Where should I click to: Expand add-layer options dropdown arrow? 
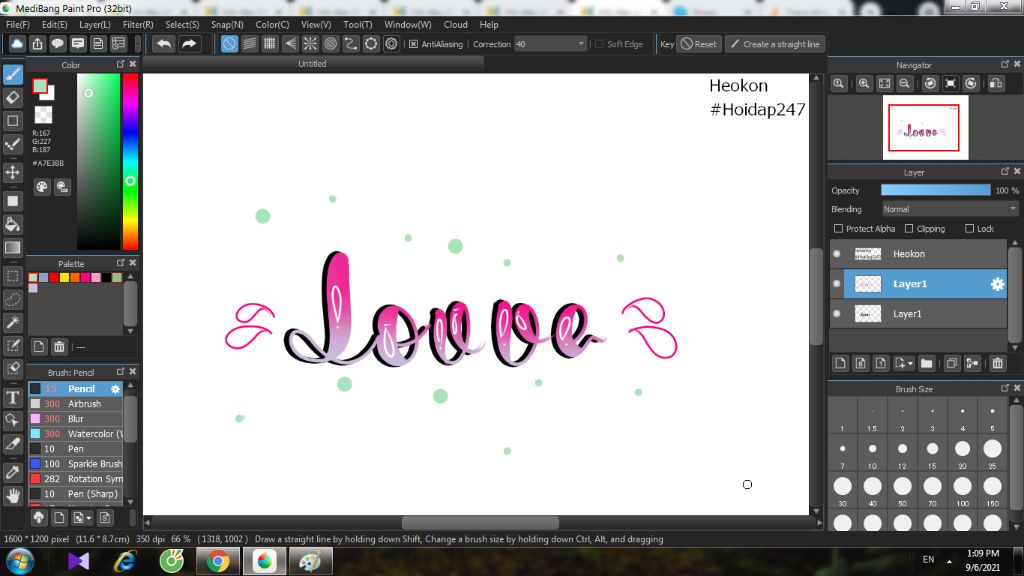910,364
